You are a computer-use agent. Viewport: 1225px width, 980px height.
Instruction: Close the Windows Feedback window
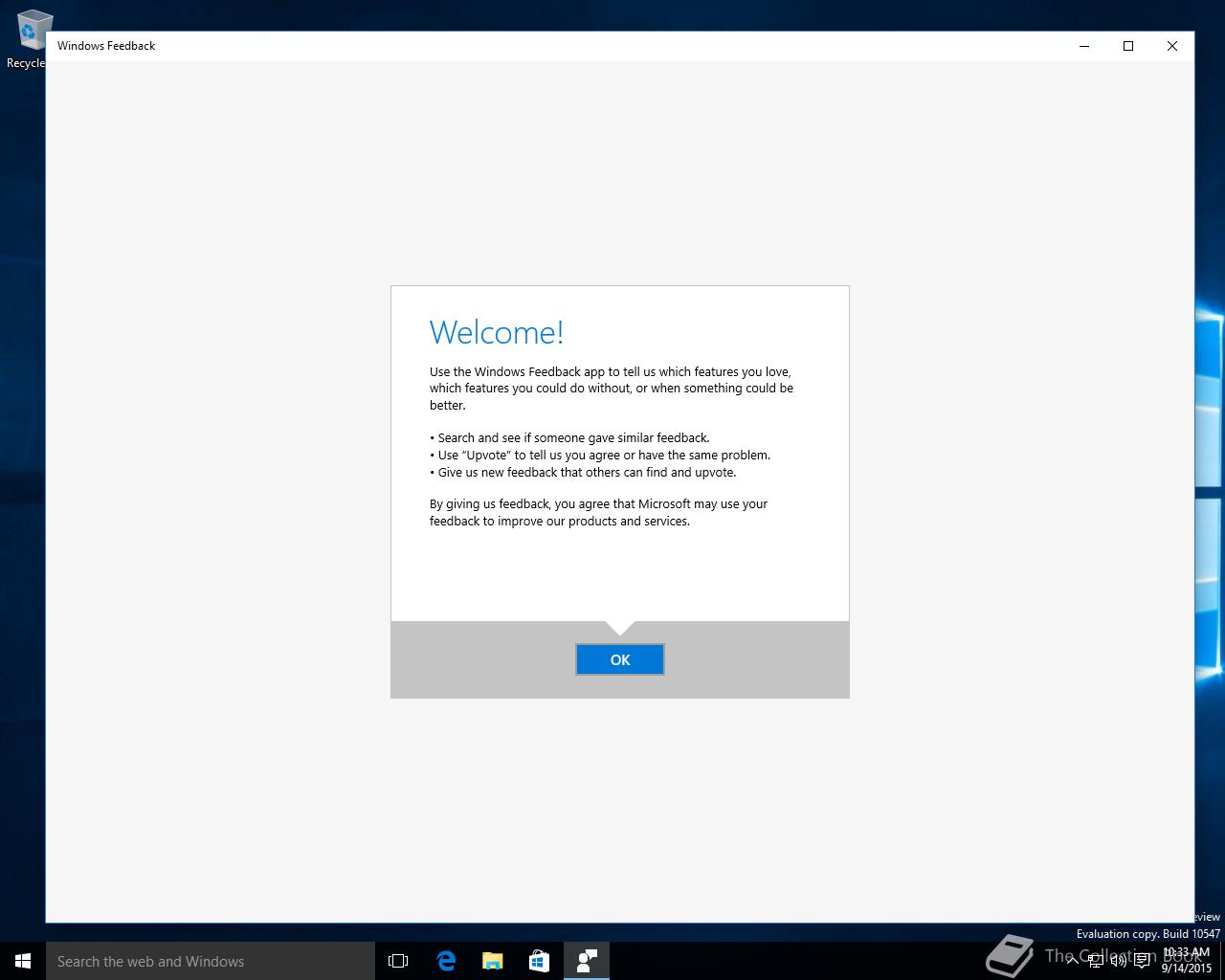tap(1172, 46)
